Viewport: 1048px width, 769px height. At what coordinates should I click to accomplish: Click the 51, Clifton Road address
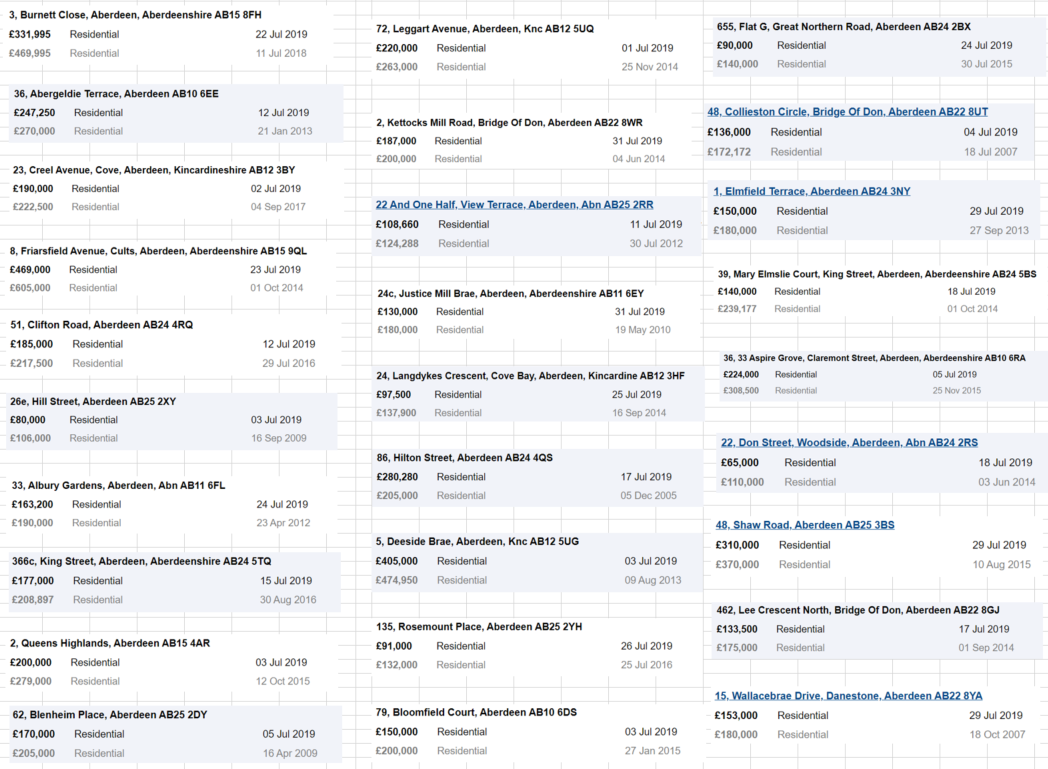[102, 325]
